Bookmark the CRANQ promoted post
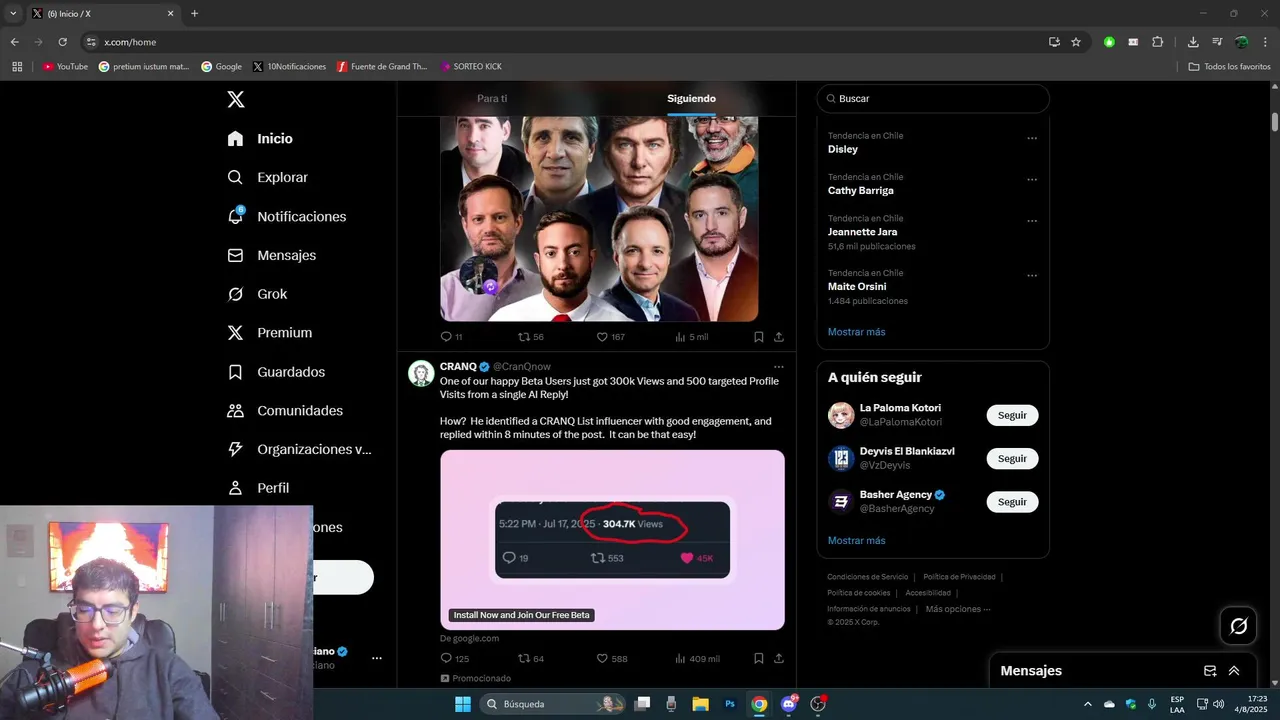This screenshot has height=720, width=1280. pyautogui.click(x=759, y=659)
